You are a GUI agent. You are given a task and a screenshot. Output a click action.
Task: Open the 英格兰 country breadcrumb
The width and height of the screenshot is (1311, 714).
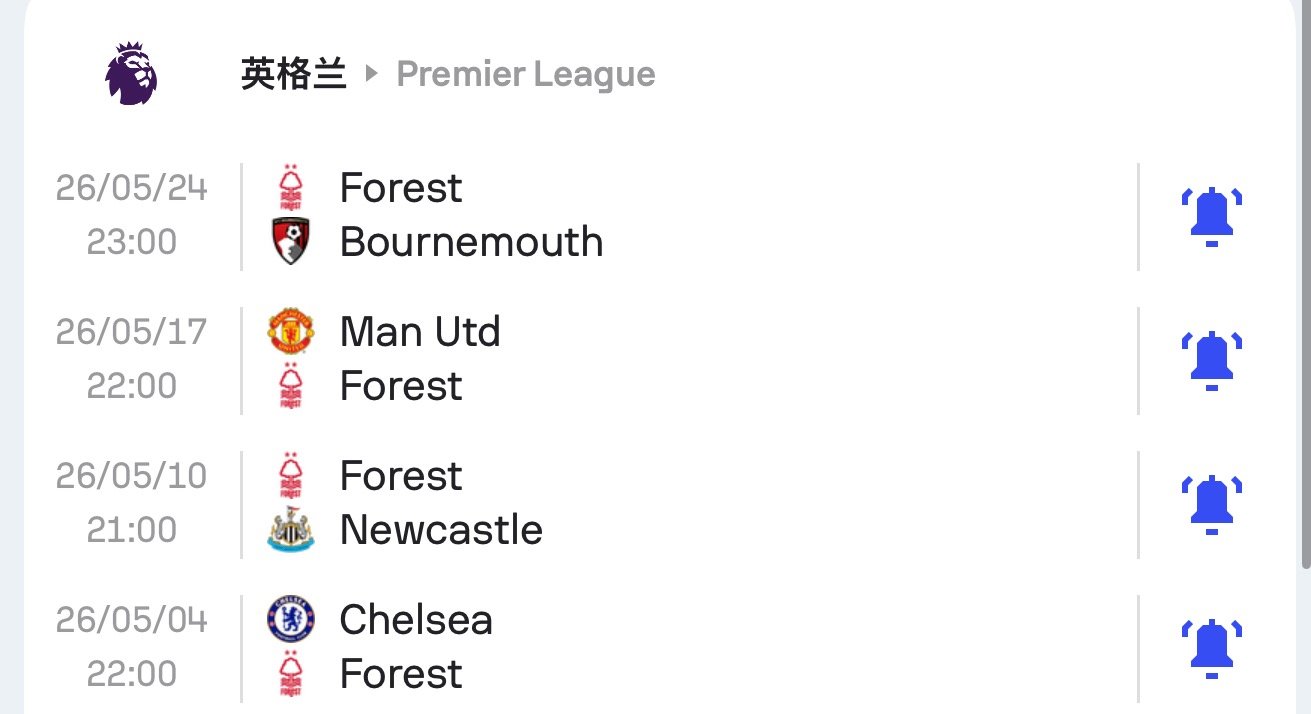(x=293, y=74)
